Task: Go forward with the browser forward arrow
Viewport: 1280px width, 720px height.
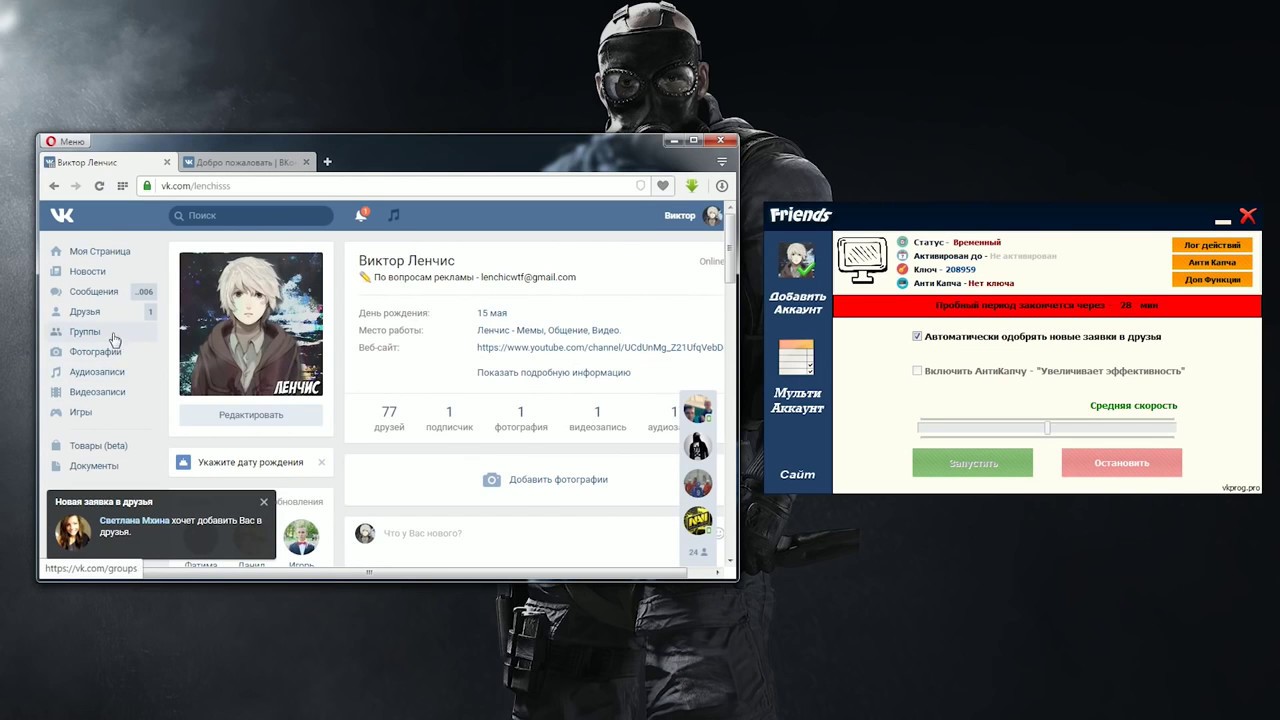Action: (x=76, y=186)
